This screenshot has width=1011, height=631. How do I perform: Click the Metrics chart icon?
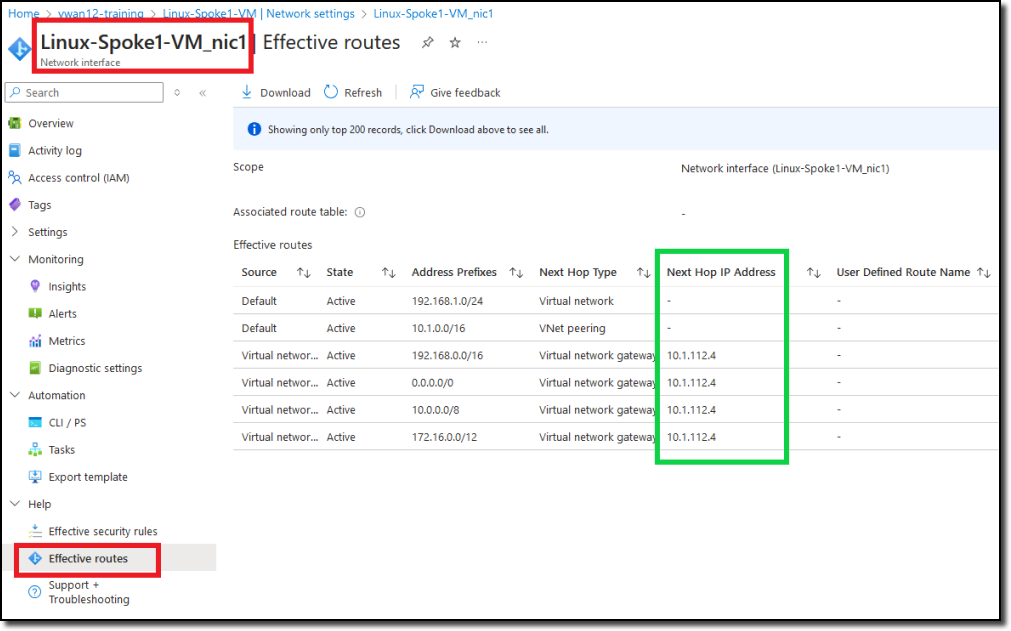click(x=35, y=341)
